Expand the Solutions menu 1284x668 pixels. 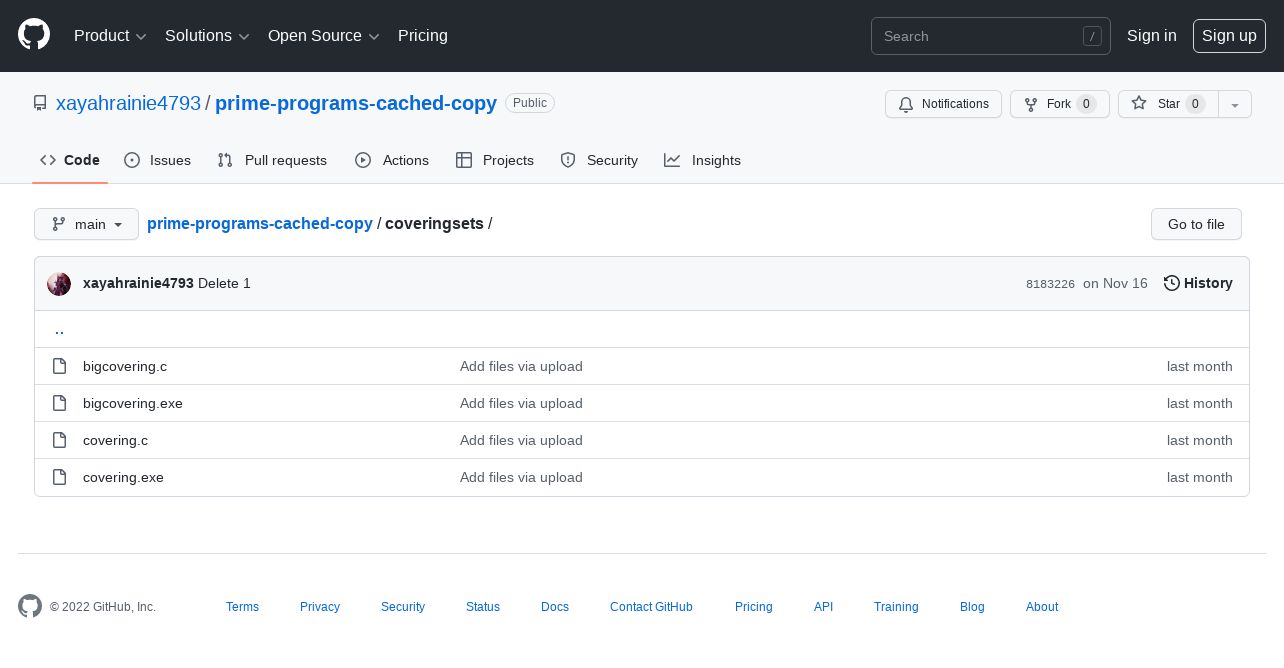click(x=207, y=35)
